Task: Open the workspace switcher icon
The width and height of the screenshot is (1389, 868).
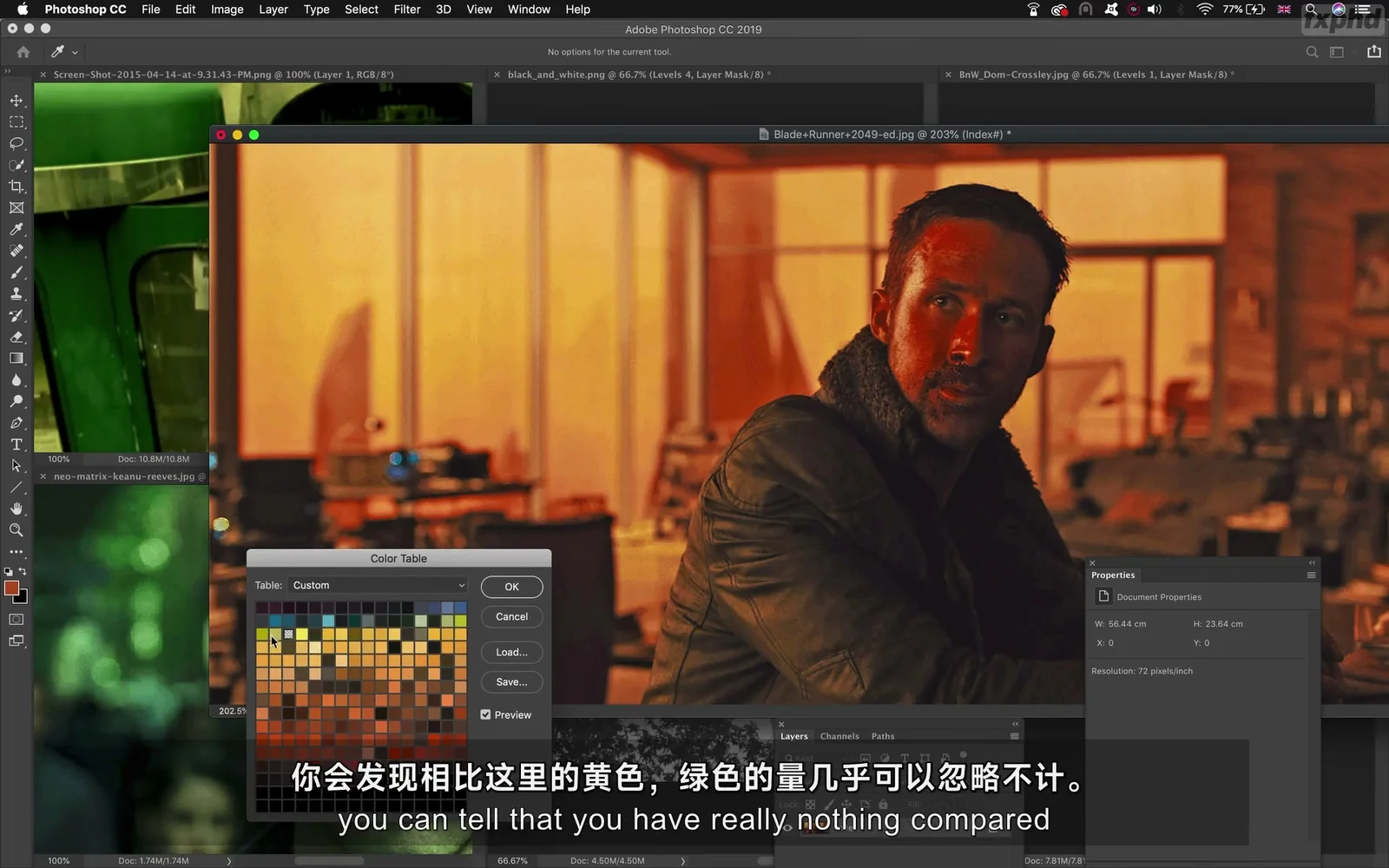Action: 1337,52
